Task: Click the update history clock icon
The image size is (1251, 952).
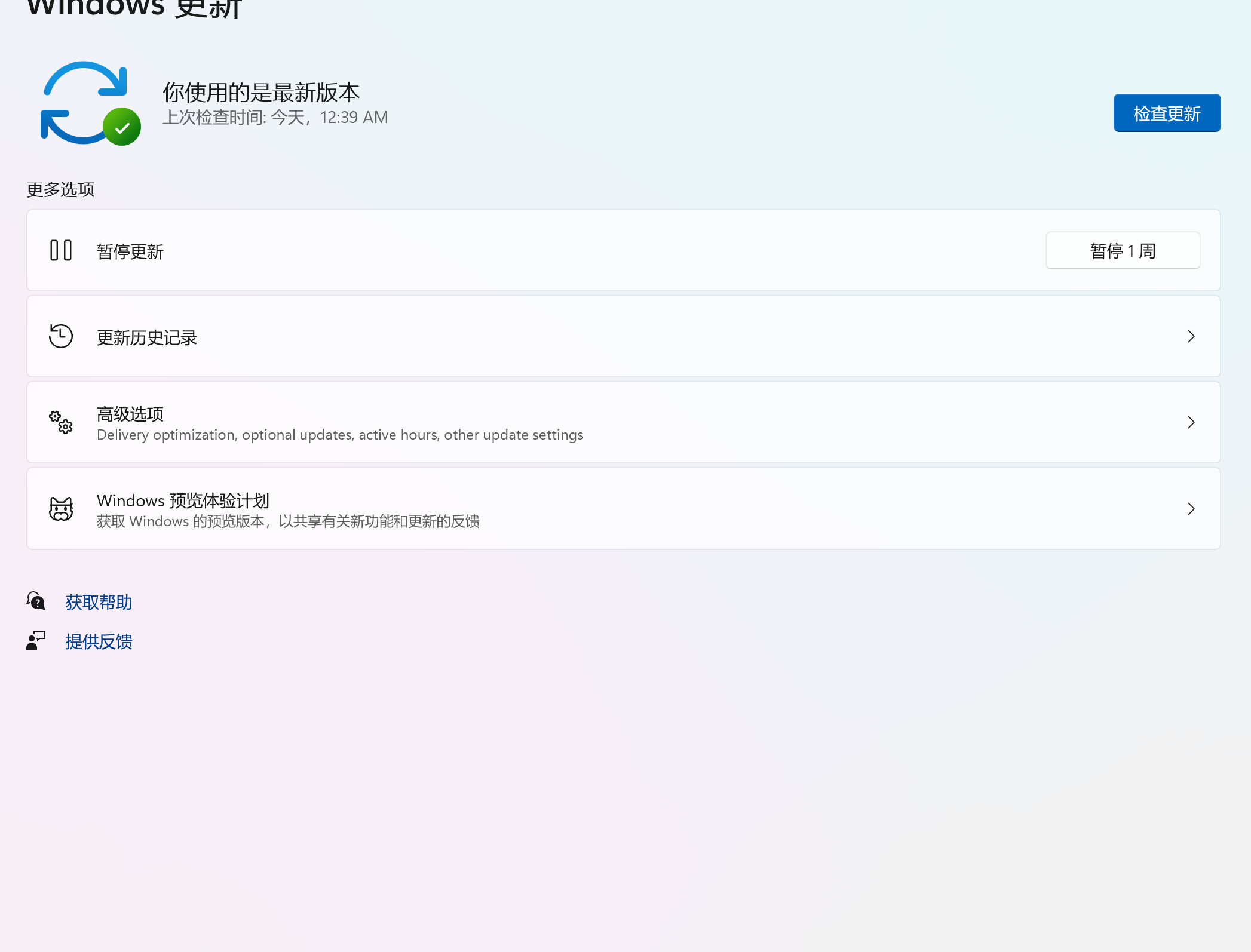Action: pos(61,336)
